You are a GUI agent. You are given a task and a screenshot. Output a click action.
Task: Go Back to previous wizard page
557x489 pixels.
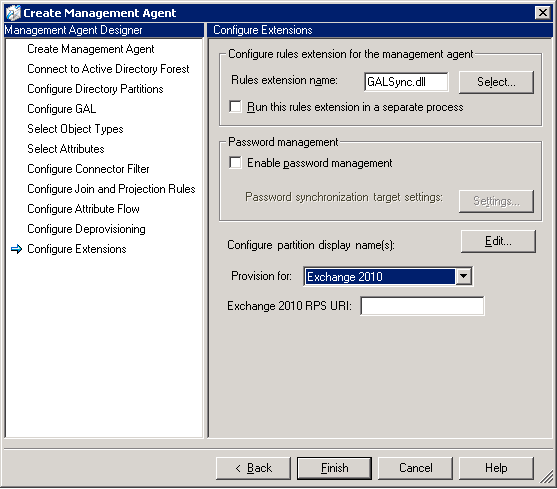point(253,468)
